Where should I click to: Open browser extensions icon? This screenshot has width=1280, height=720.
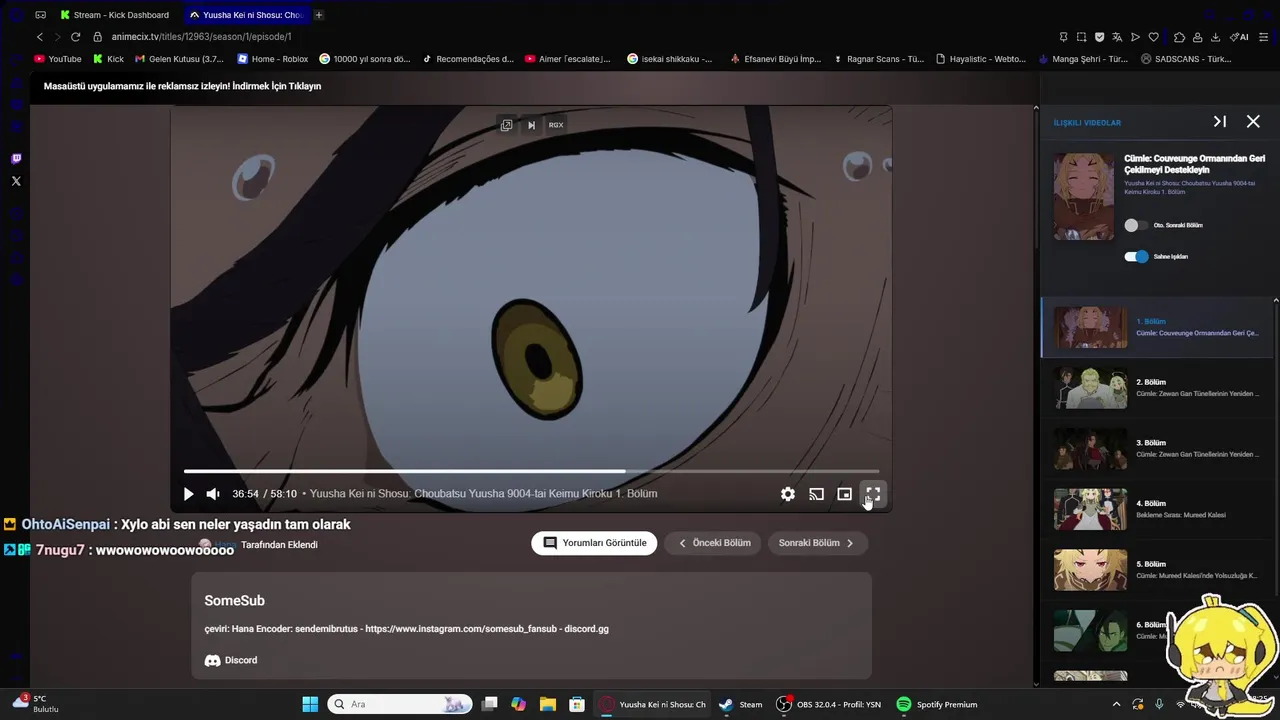(1179, 37)
